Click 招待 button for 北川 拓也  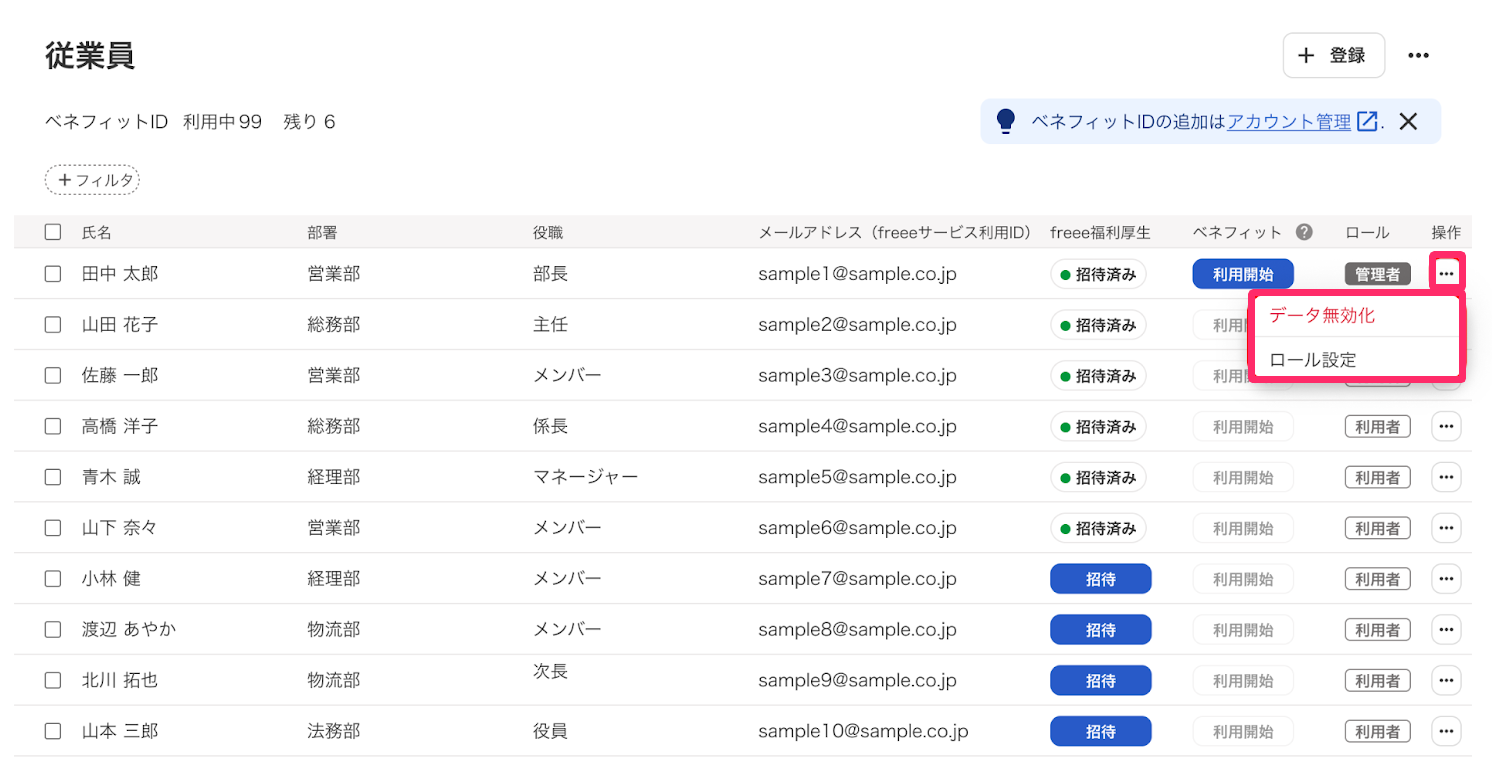click(1100, 681)
